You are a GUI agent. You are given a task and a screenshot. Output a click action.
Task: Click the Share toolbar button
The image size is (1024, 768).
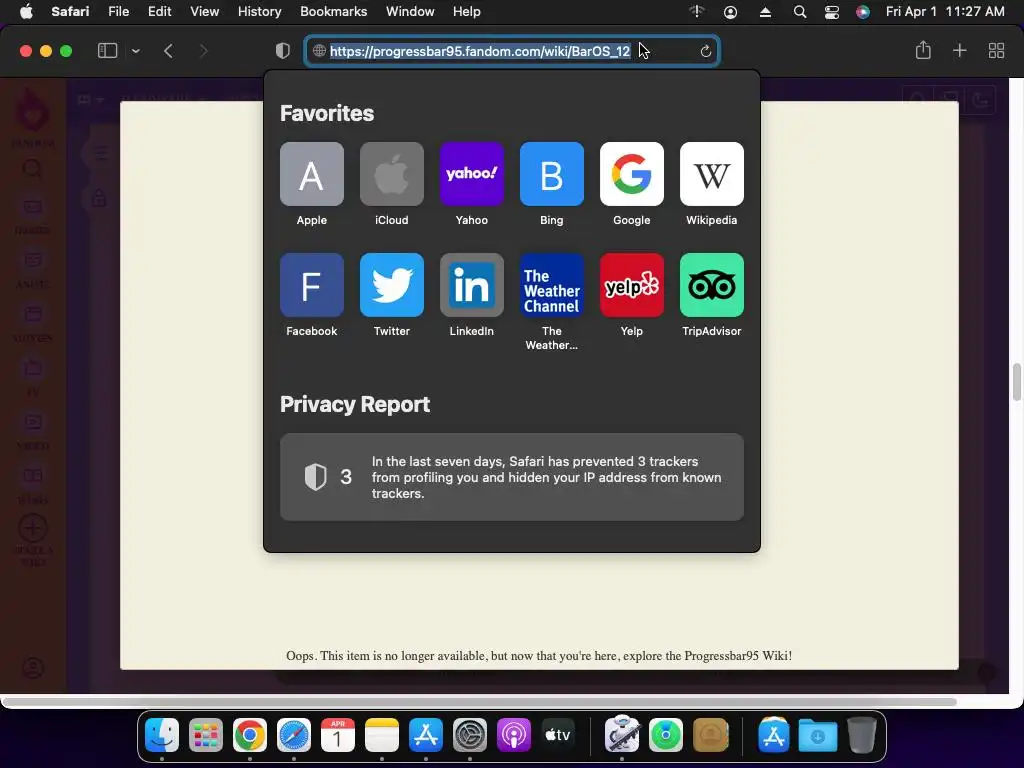[923, 50]
